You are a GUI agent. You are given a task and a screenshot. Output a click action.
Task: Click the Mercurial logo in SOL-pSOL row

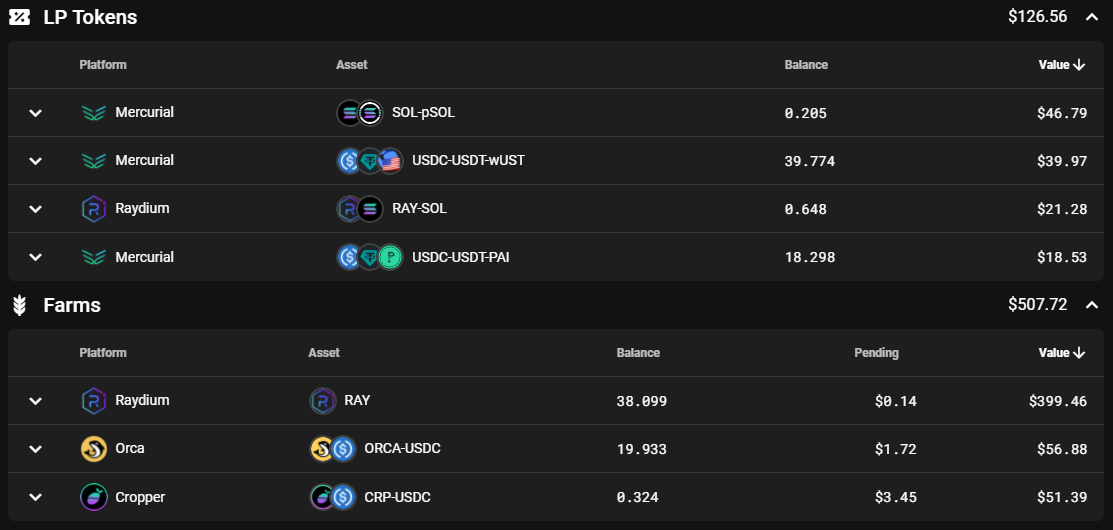pyautogui.click(x=93, y=113)
